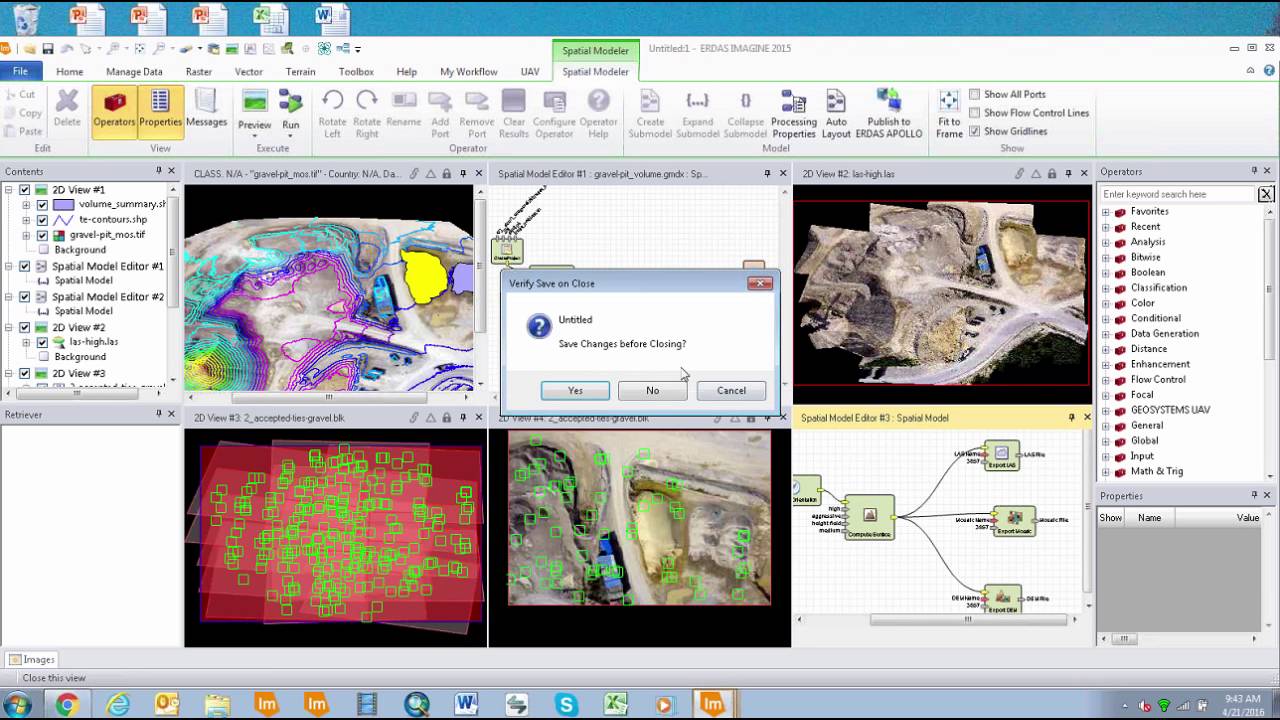Open the Messages window icon
Screen dimensions: 1280x720
[x=206, y=102]
